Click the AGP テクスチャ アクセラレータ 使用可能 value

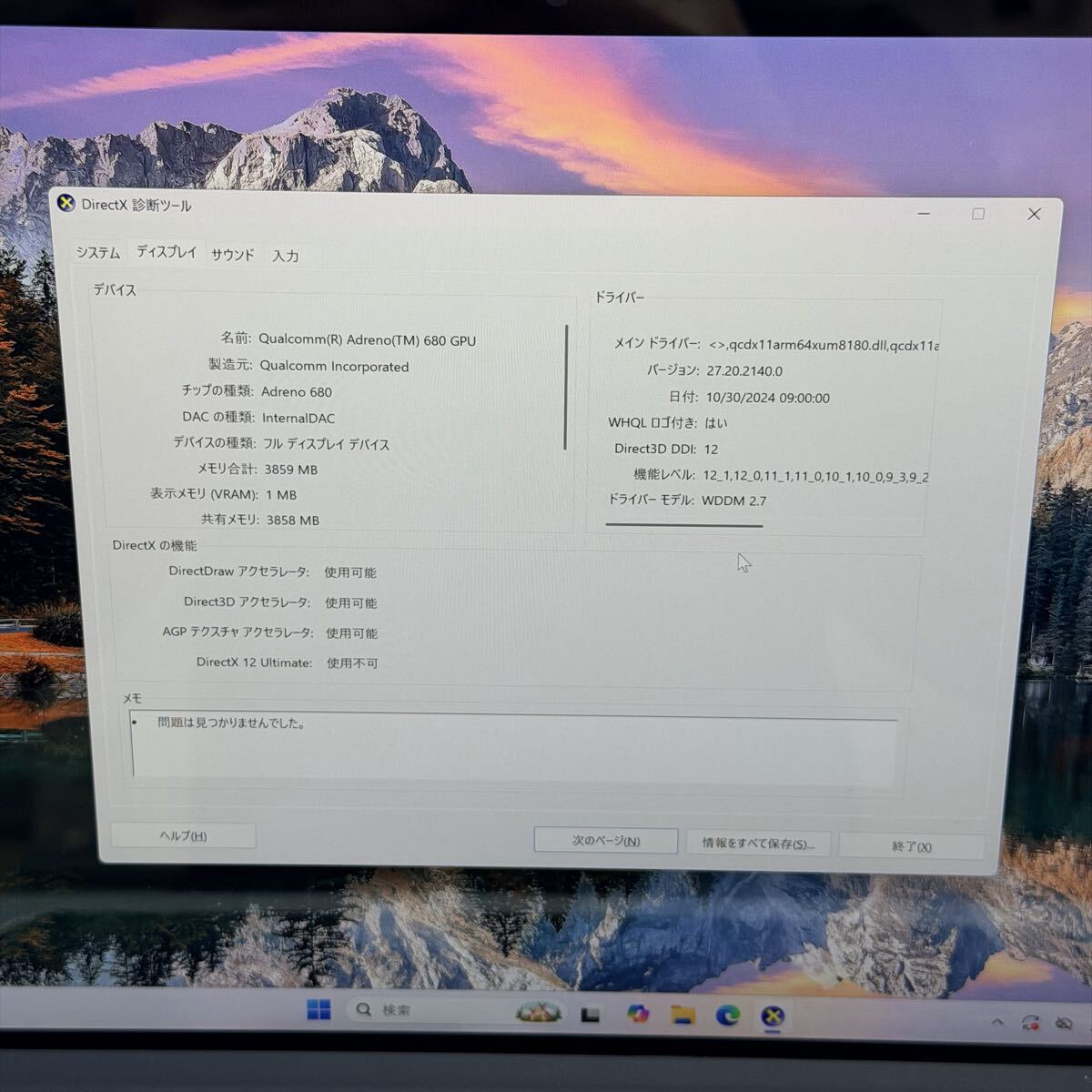coord(352,633)
